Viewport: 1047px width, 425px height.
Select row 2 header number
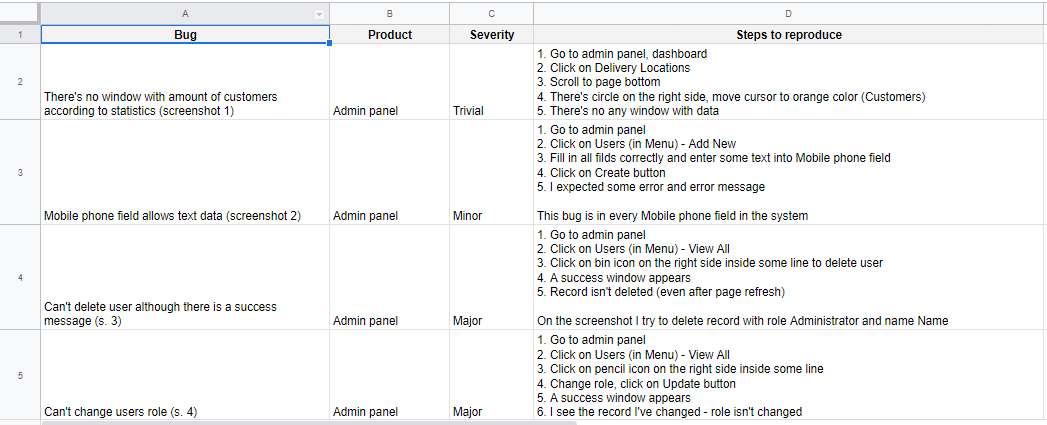[19, 82]
